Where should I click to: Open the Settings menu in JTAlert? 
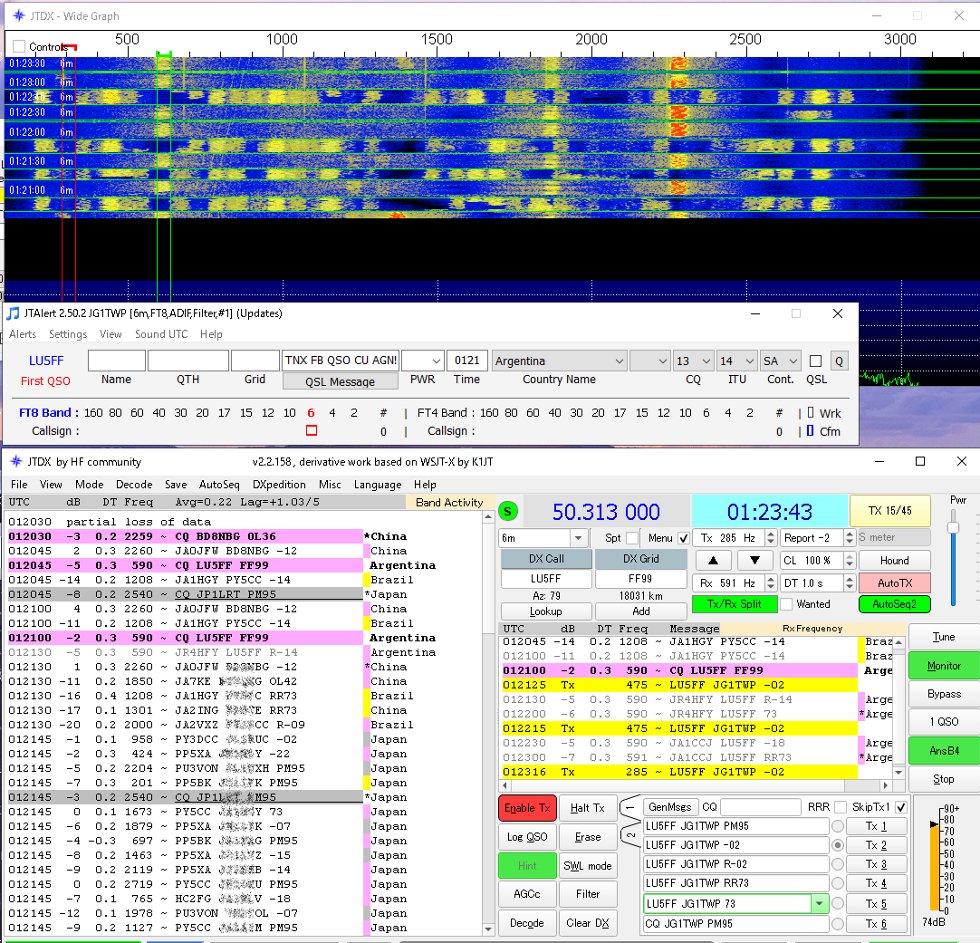coord(68,334)
